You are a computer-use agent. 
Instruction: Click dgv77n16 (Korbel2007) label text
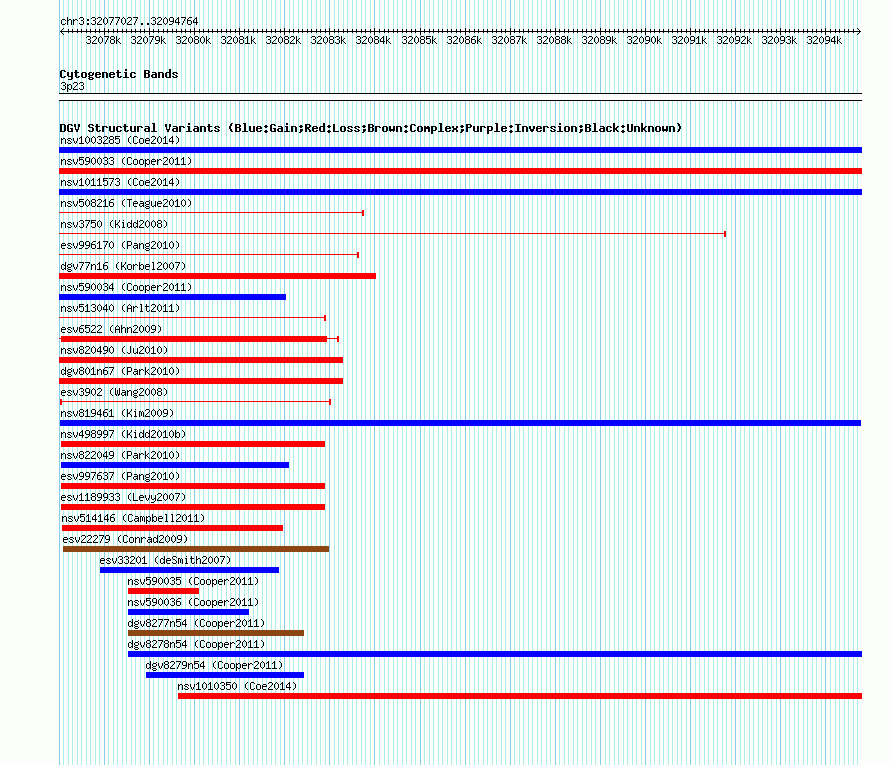pos(123,266)
